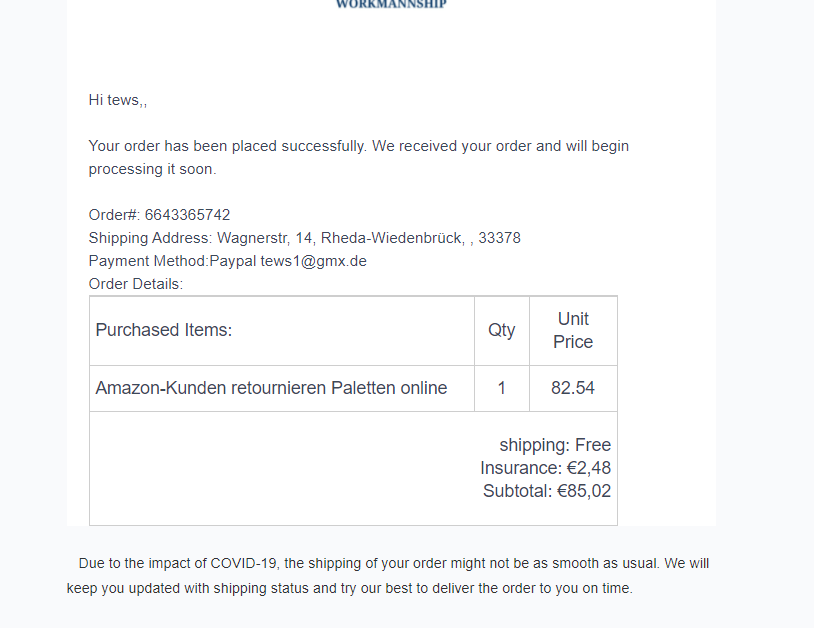This screenshot has height=628, width=814.
Task: Click the Insurance €2,48 line
Action: pos(545,468)
